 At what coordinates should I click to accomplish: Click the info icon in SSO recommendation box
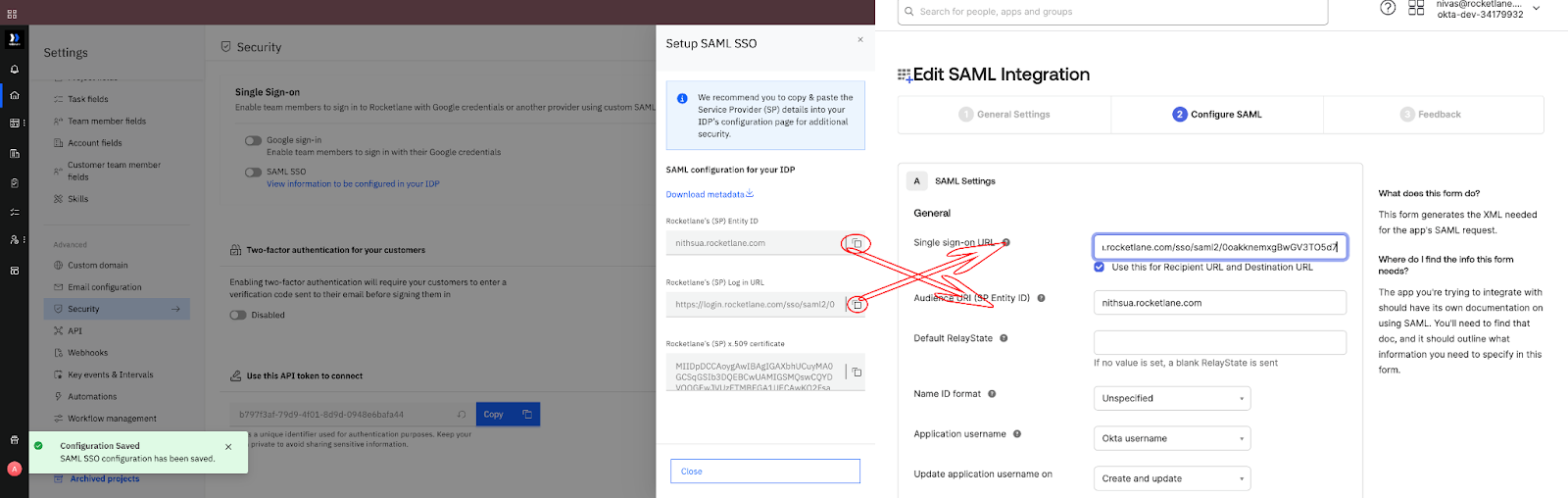point(682,98)
